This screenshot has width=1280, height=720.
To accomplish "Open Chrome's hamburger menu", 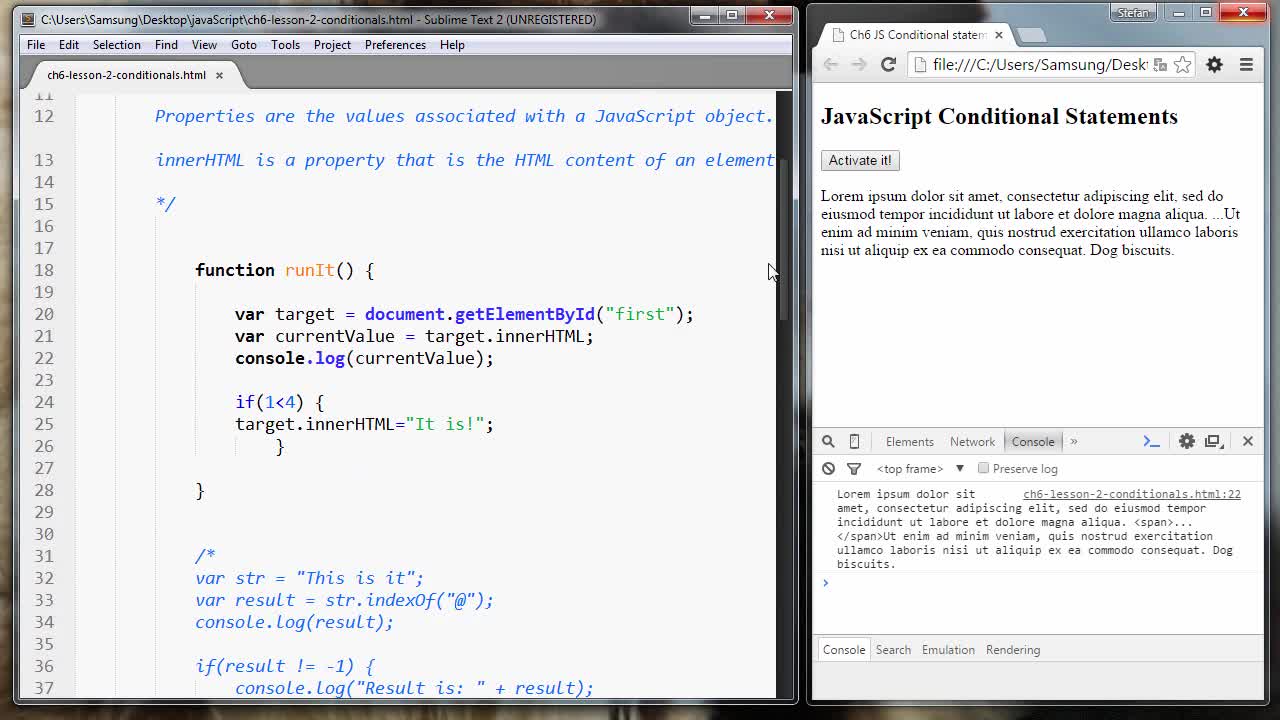I will click(1246, 64).
